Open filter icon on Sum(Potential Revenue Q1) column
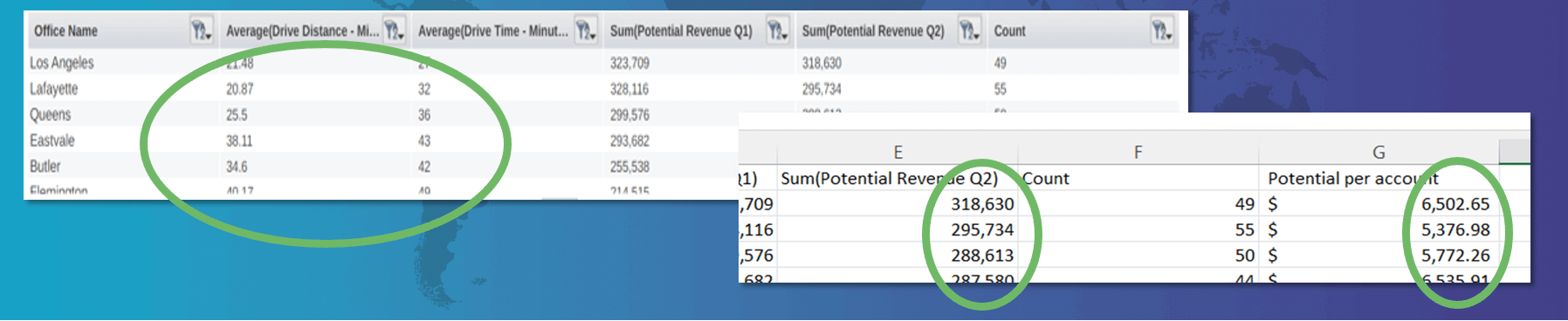This screenshot has height=321, width=1568. click(x=777, y=31)
